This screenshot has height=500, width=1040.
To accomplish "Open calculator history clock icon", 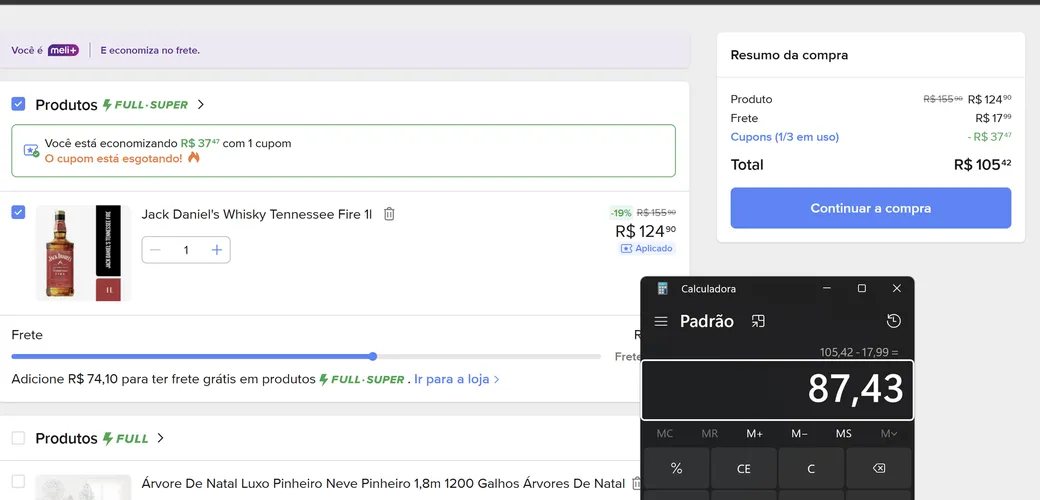I will 893,321.
